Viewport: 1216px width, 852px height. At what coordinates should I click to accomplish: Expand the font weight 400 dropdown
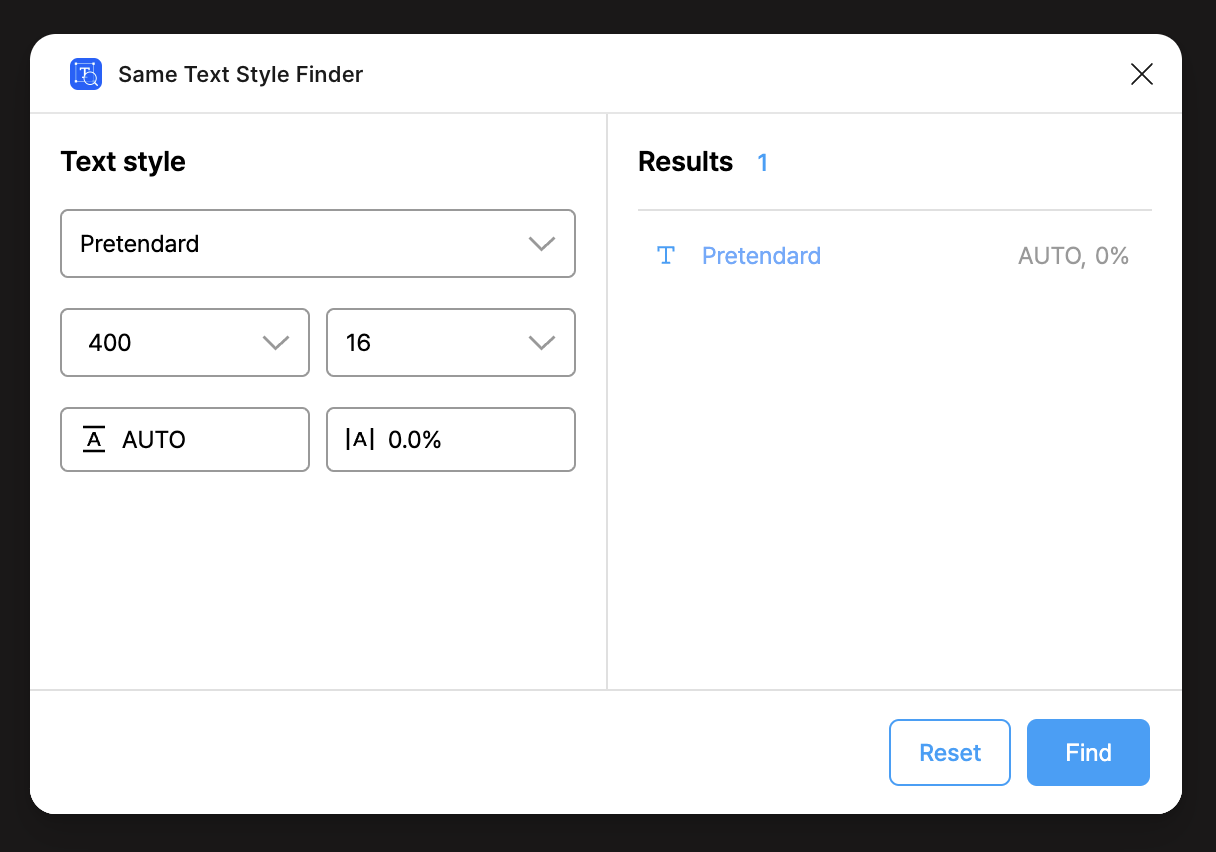pyautogui.click(x=185, y=343)
